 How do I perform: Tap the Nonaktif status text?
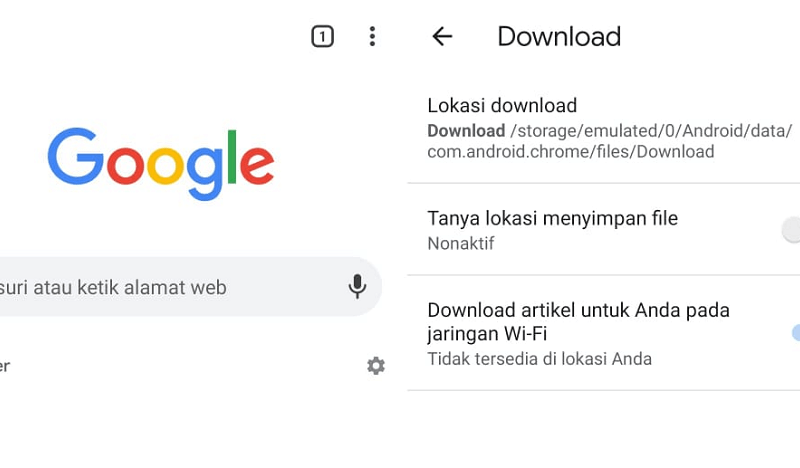point(461,243)
